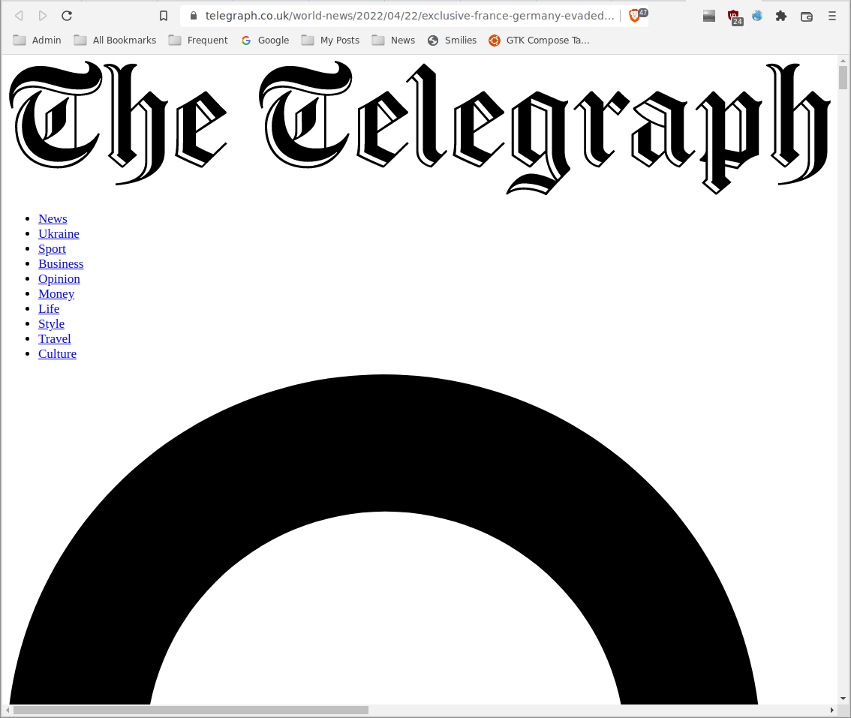Open the Opinion section link

(59, 279)
